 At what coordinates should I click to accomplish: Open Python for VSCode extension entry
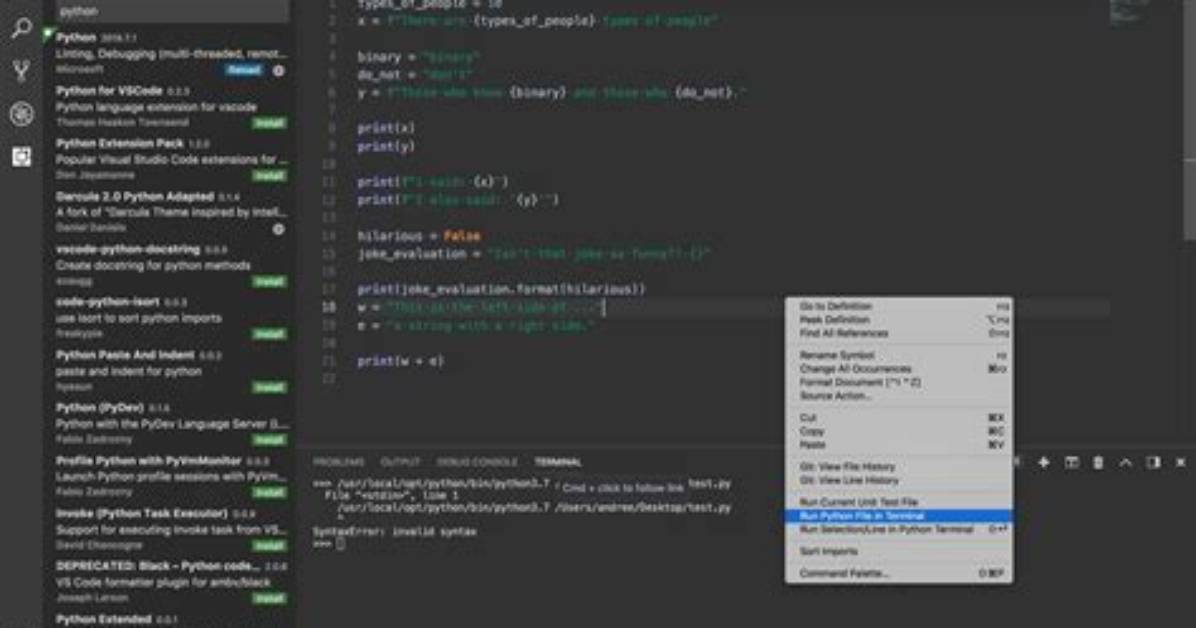[x=171, y=106]
